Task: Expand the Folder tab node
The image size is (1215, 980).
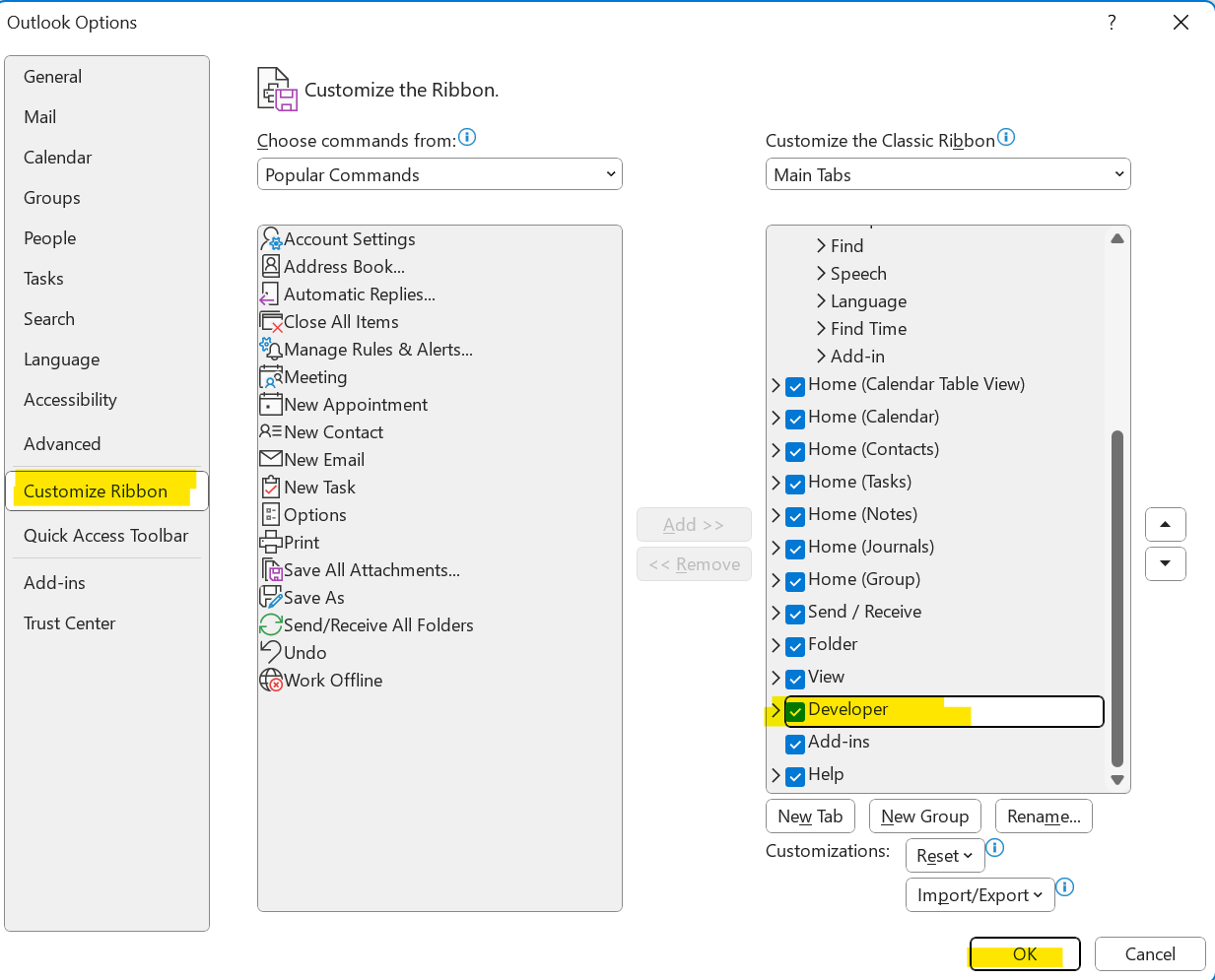Action: click(776, 646)
